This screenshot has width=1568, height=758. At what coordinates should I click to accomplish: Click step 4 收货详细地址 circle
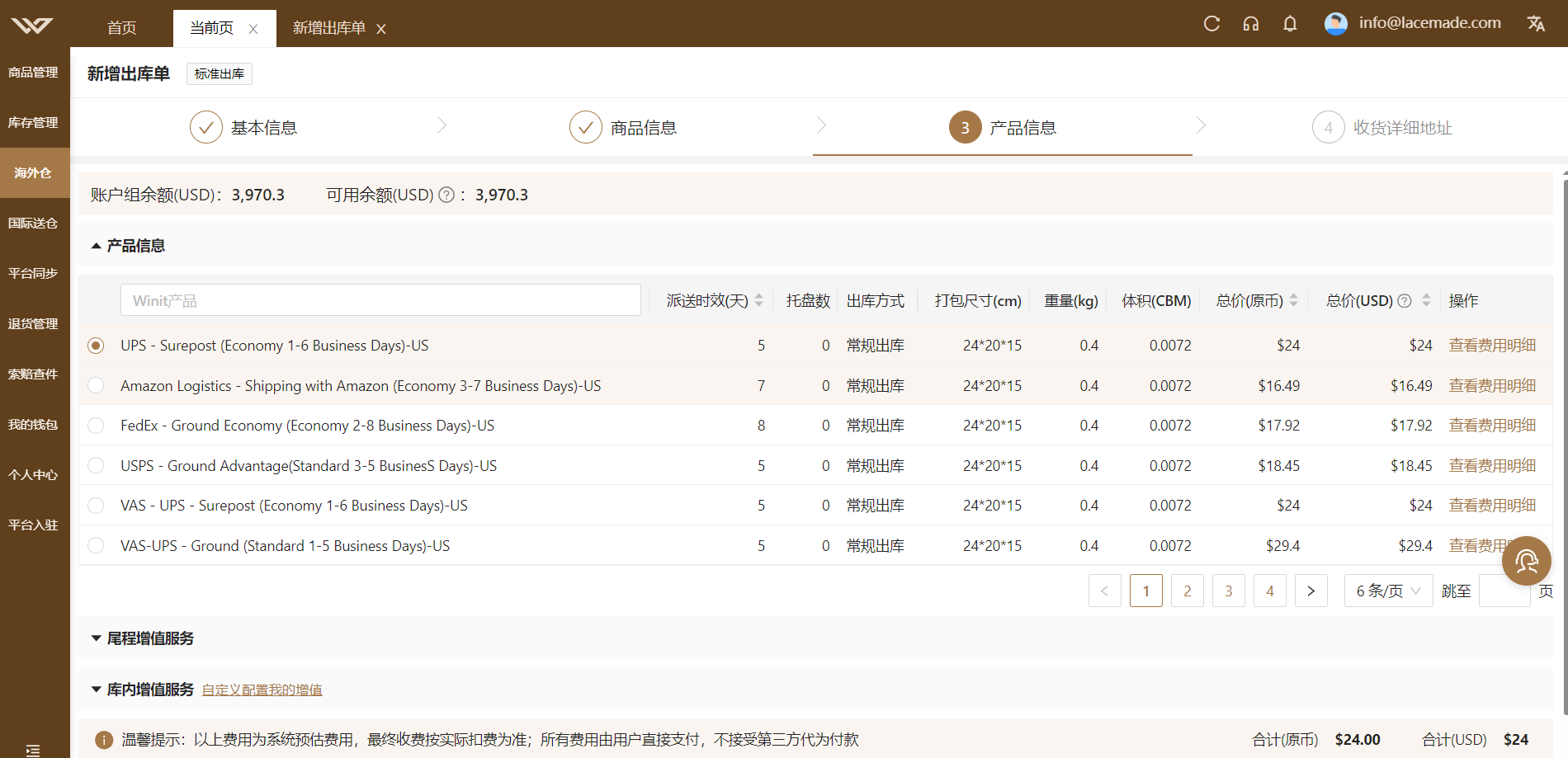pyautogui.click(x=1329, y=127)
